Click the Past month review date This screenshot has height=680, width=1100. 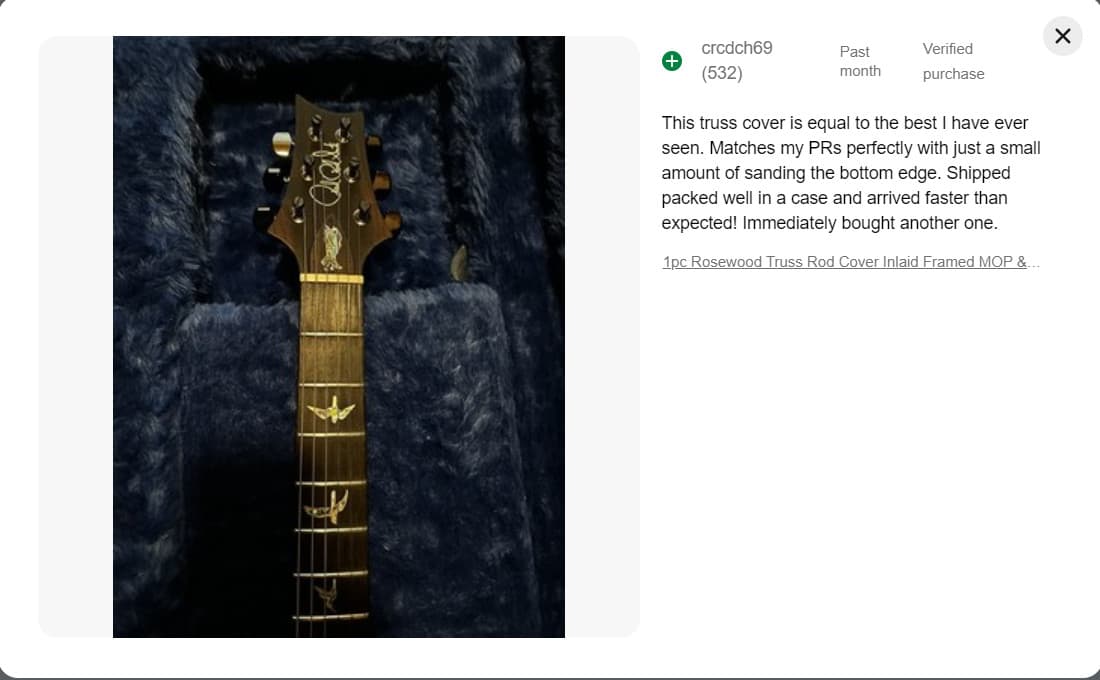(860, 61)
